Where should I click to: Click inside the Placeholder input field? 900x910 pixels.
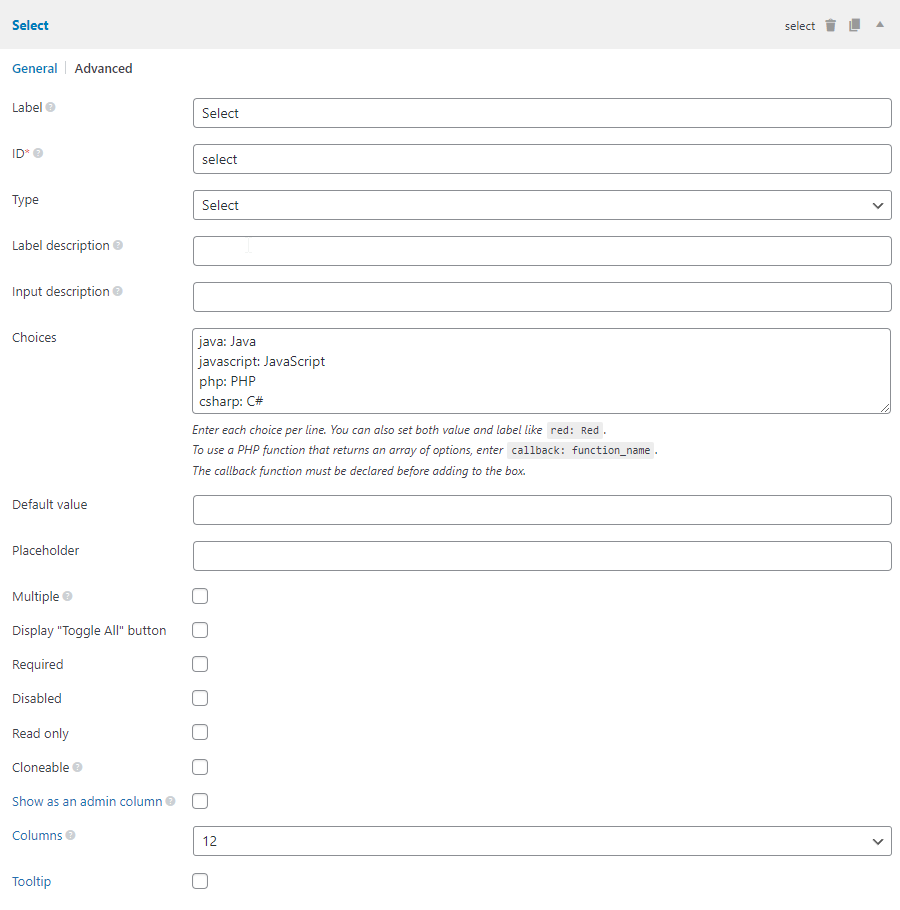[x=542, y=555]
